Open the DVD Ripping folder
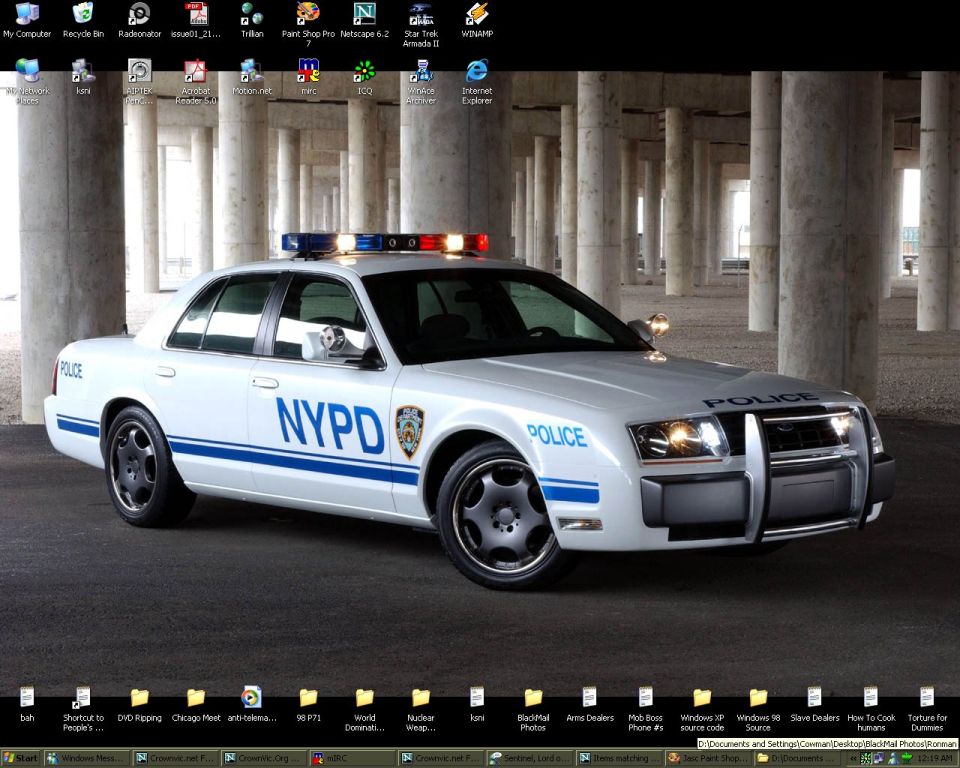960x768 pixels. 140,704
